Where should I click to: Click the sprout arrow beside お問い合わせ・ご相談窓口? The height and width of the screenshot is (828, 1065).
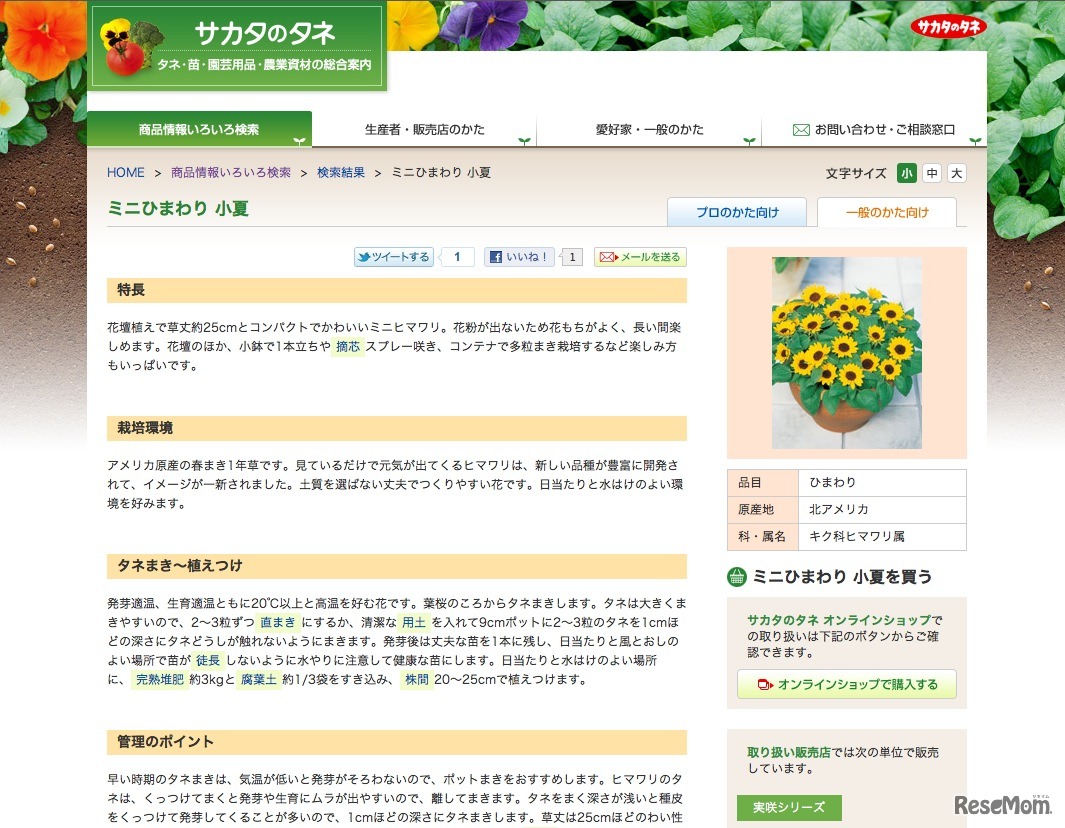(x=975, y=141)
